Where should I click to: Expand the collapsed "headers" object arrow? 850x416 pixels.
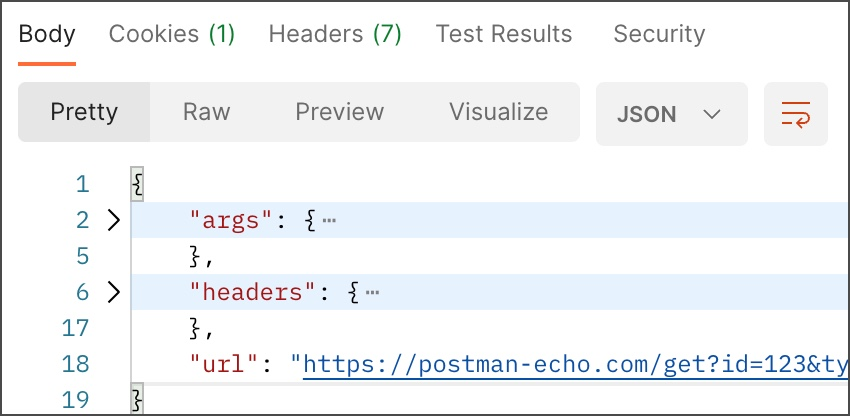coord(113,292)
